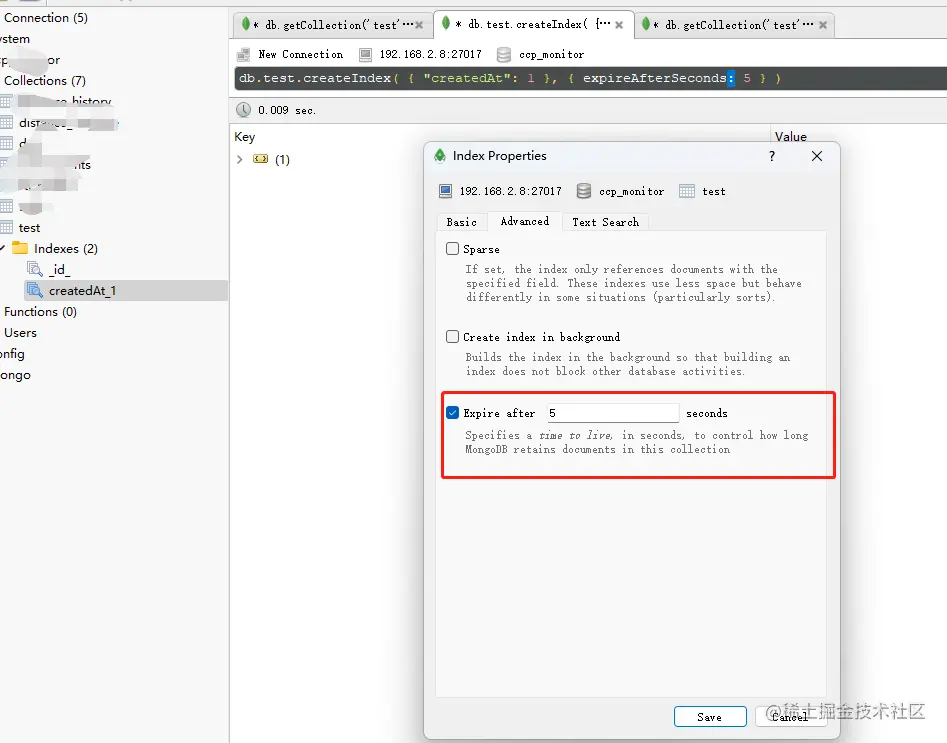Close the db.test.createIndex tab
The height and width of the screenshot is (743, 947).
619,25
